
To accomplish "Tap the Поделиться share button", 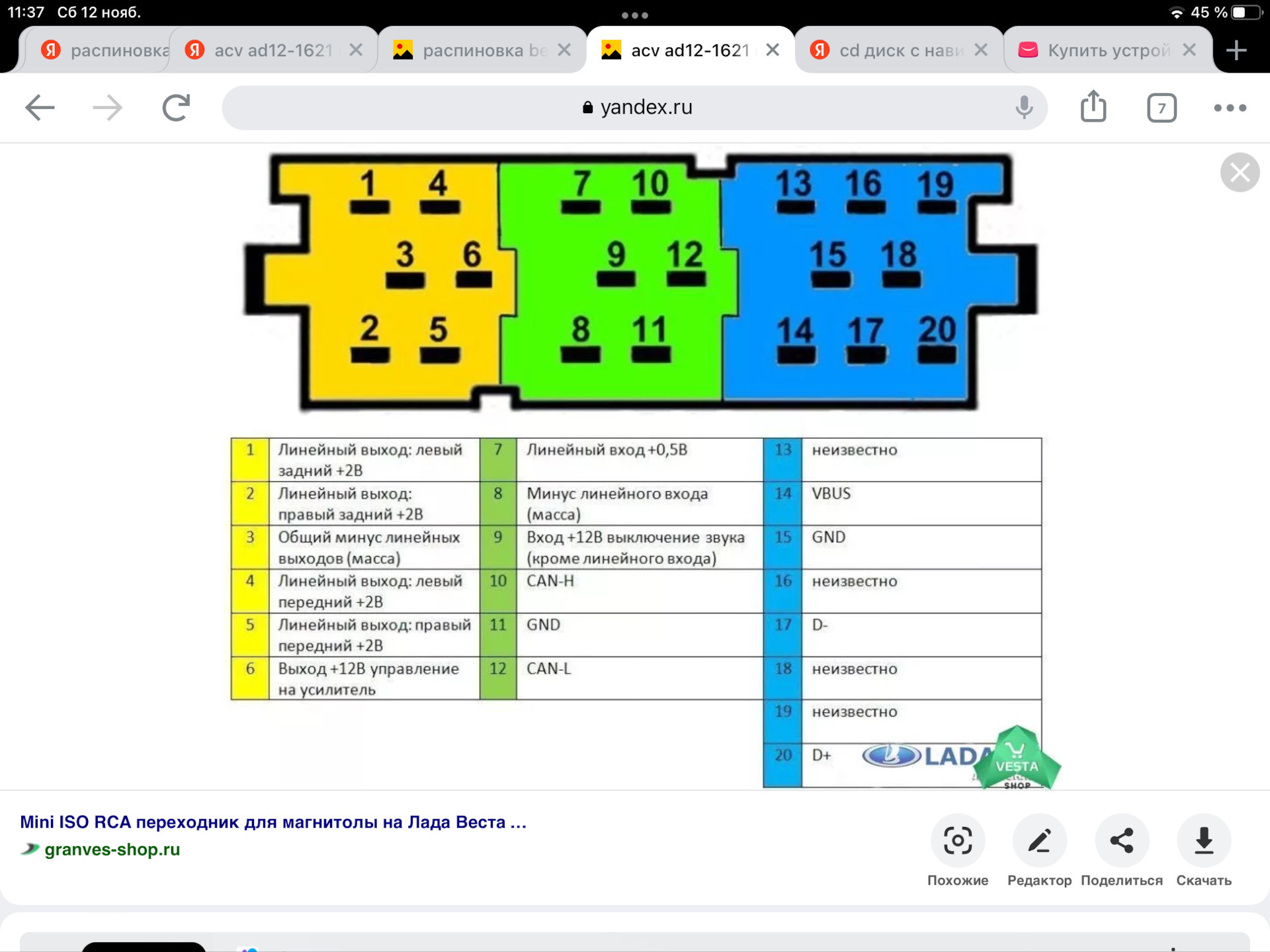I will 1121,841.
